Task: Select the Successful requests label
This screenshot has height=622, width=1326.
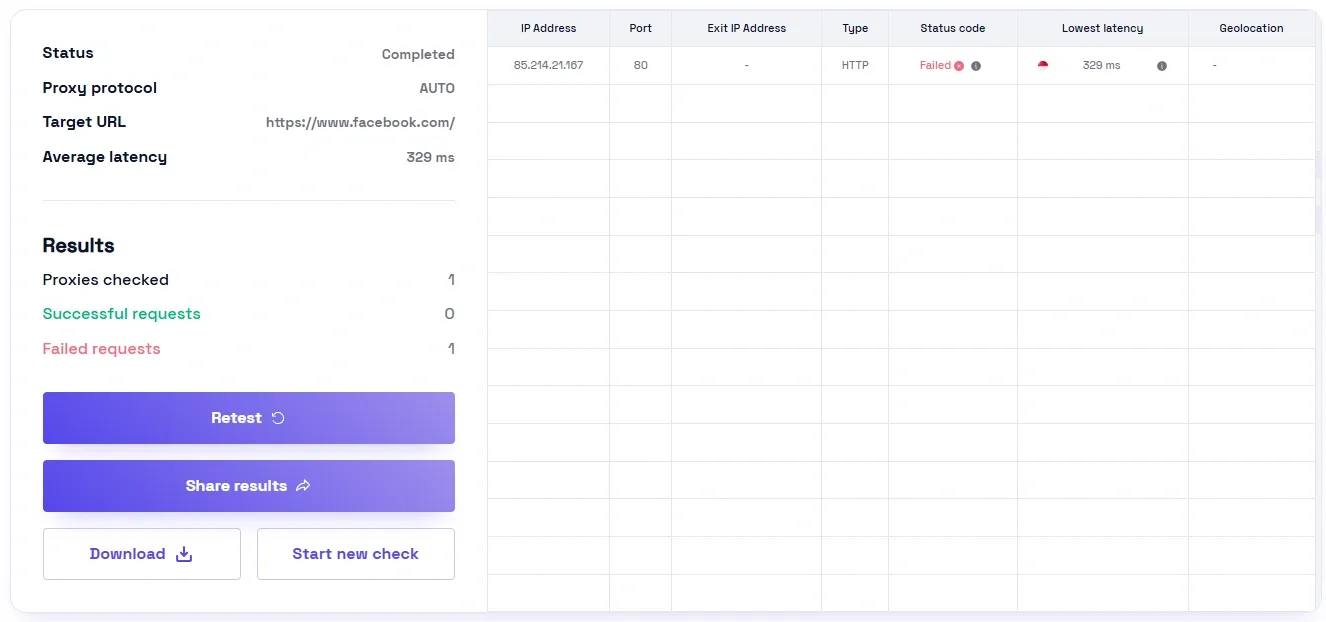Action: (121, 313)
